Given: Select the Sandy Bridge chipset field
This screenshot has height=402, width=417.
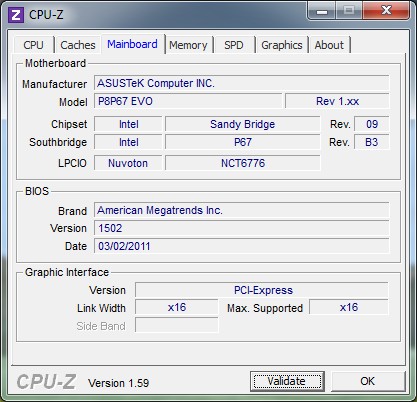Looking at the screenshot, I should (x=242, y=124).
